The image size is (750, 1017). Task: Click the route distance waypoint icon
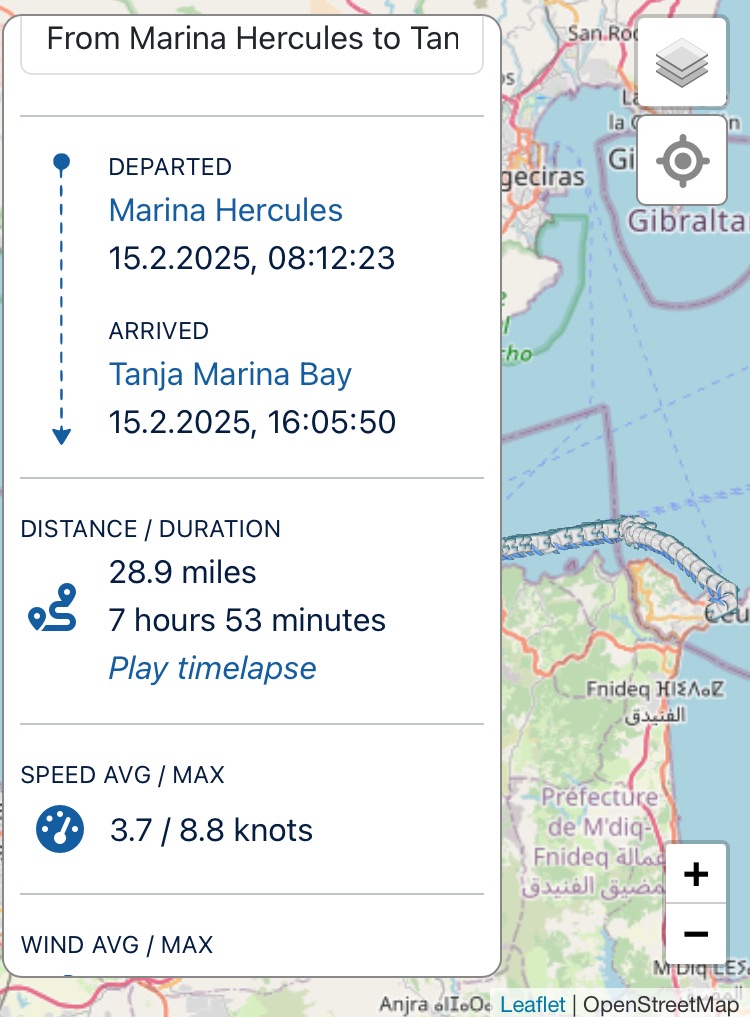(x=53, y=607)
